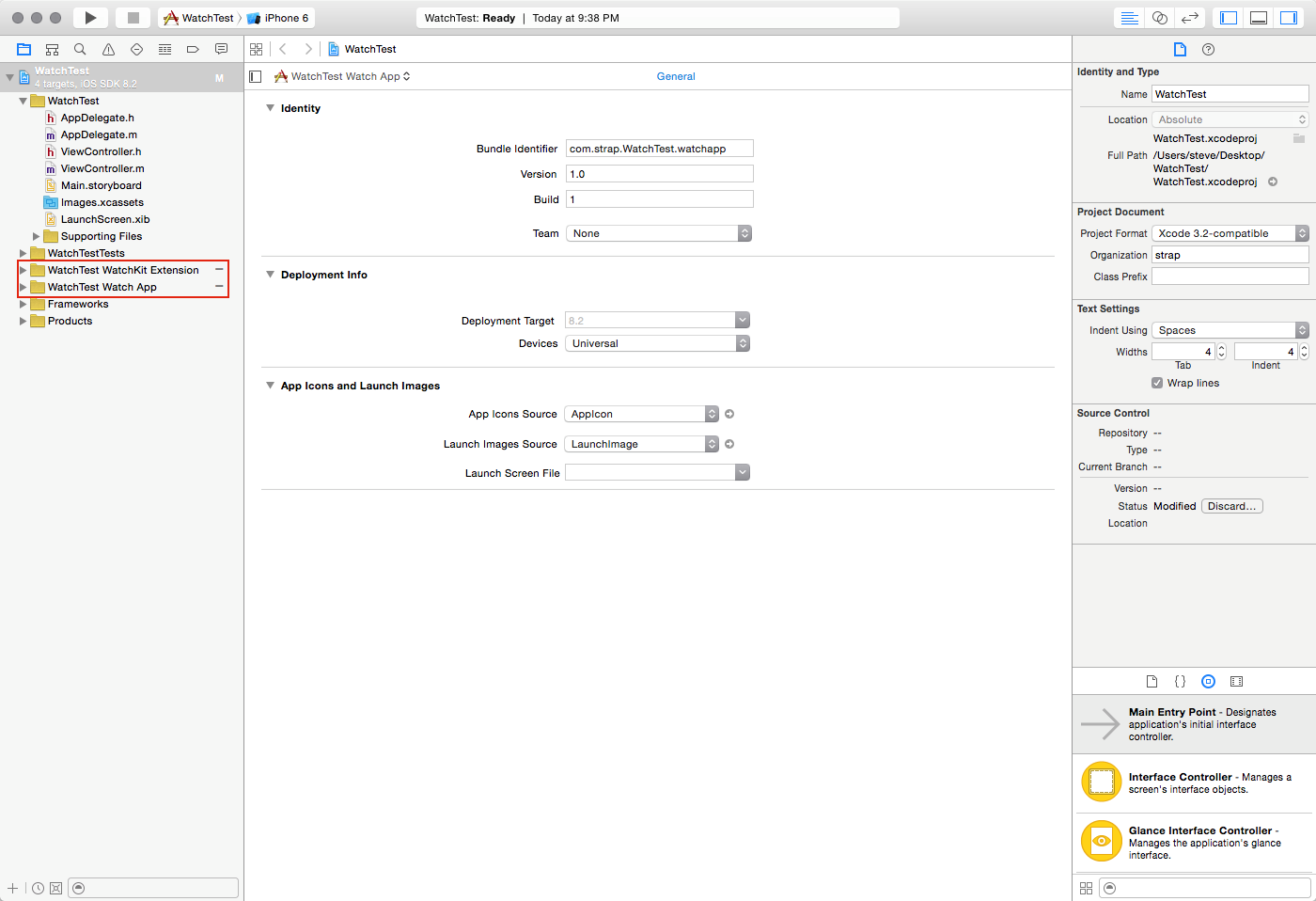Open the Project Format dropdown
1316x901 pixels.
click(1230, 233)
